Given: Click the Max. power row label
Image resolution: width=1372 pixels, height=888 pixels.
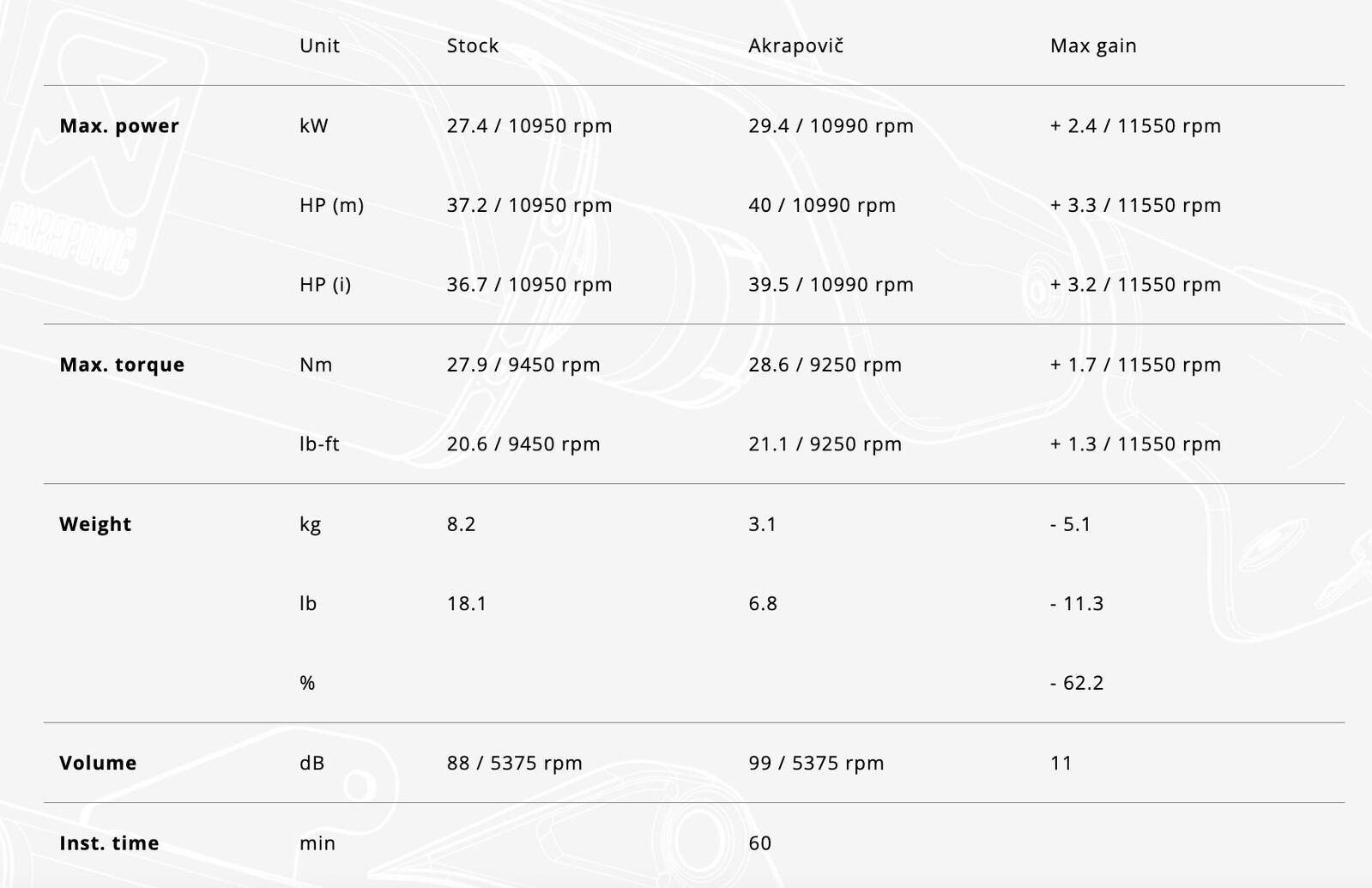Looking at the screenshot, I should coord(119,126).
